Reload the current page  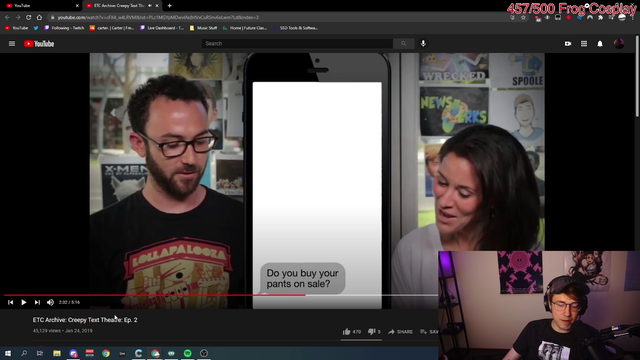pos(29,18)
